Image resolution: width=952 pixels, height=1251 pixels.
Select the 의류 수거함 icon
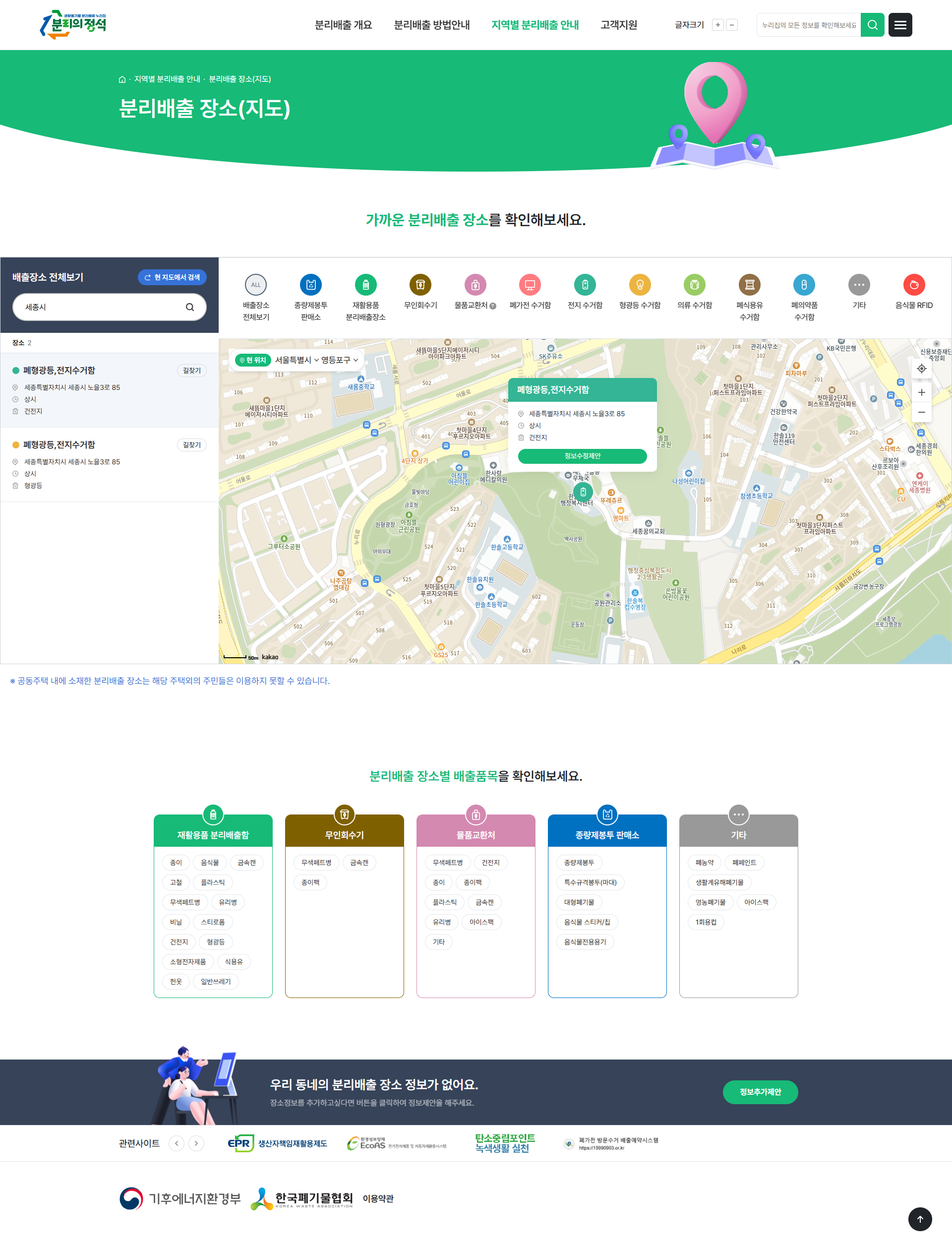click(x=694, y=285)
